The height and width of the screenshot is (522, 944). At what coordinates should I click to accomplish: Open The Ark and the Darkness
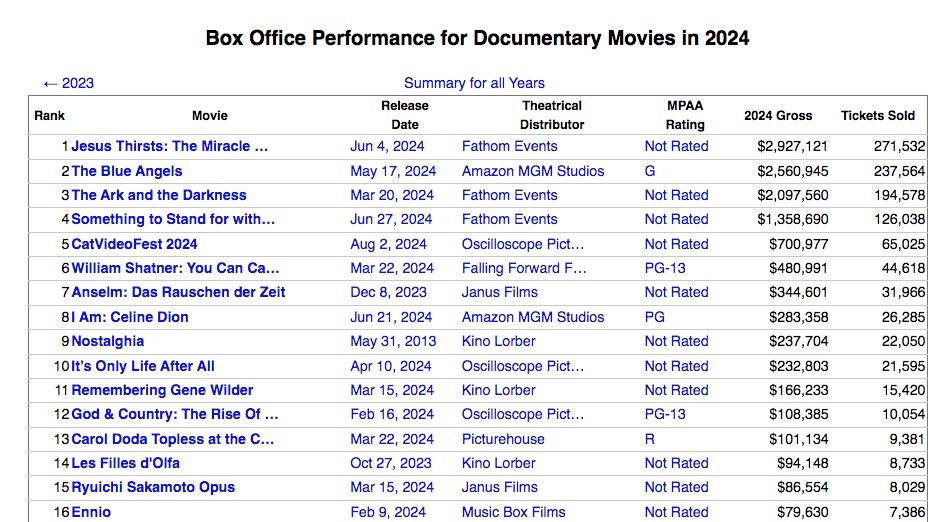158,195
